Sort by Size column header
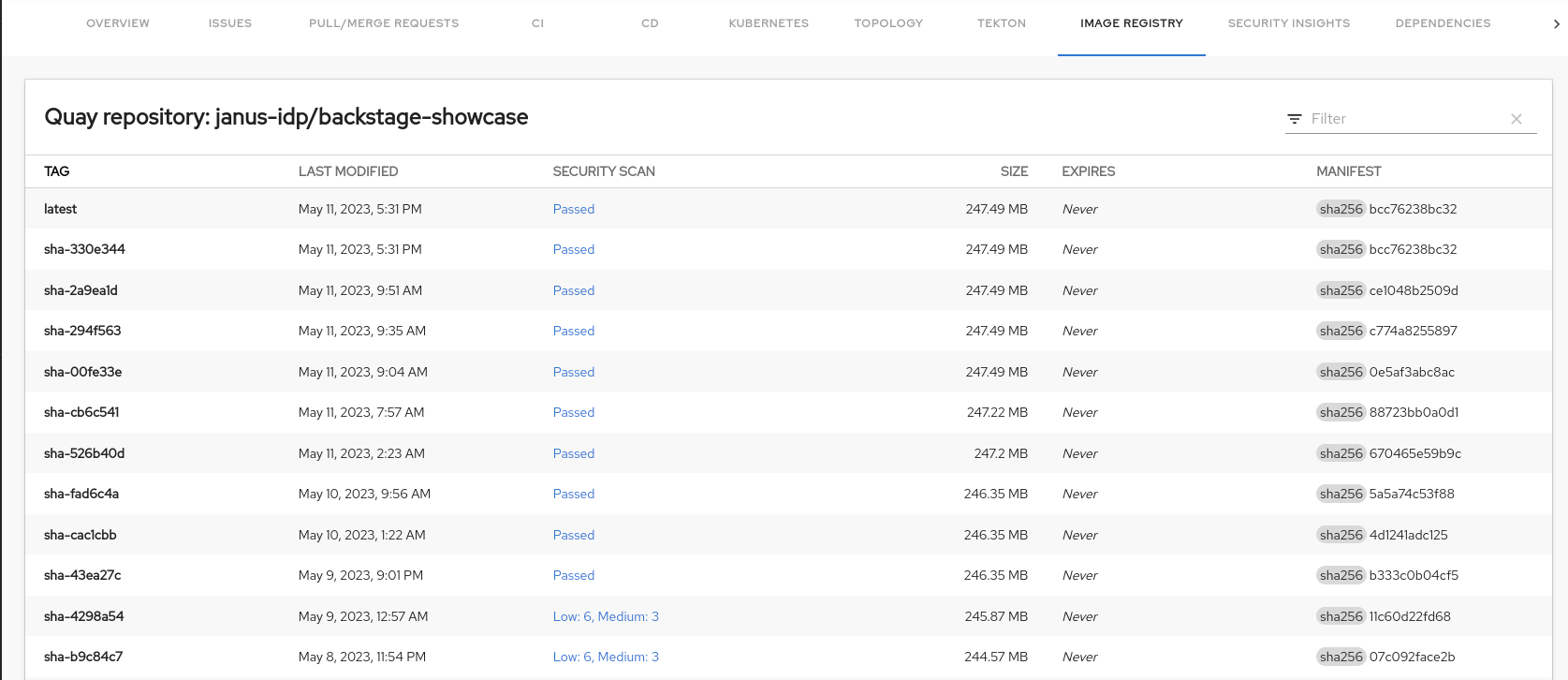This screenshot has width=1568, height=680. 1013,171
